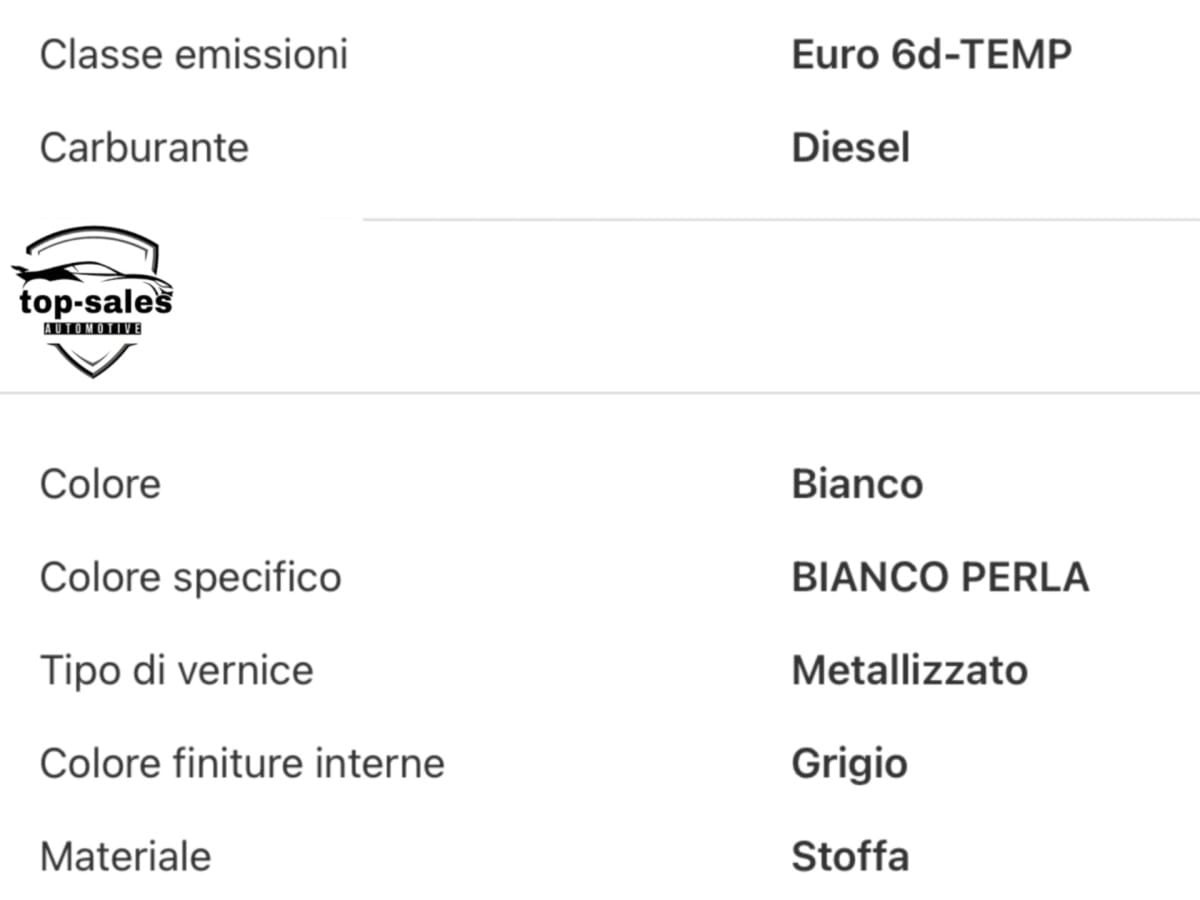
Task: Click the standalone 'Colore' row label
Action: 100,484
